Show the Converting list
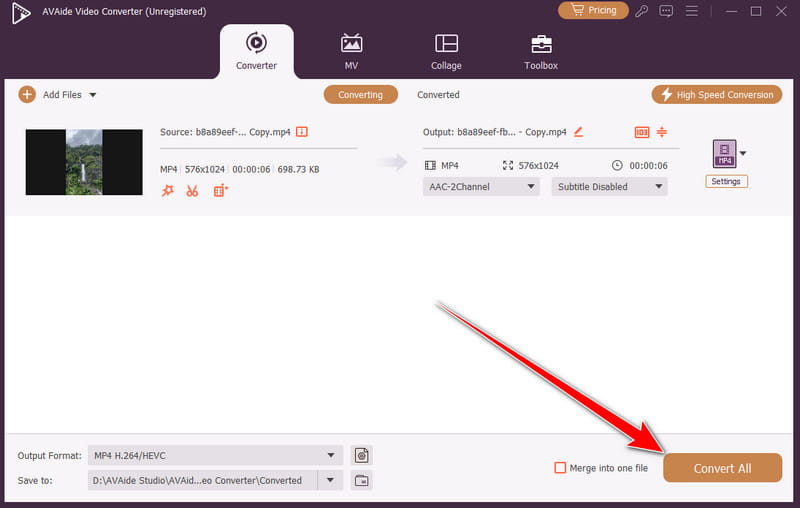Viewport: 800px width, 508px height. [360, 95]
